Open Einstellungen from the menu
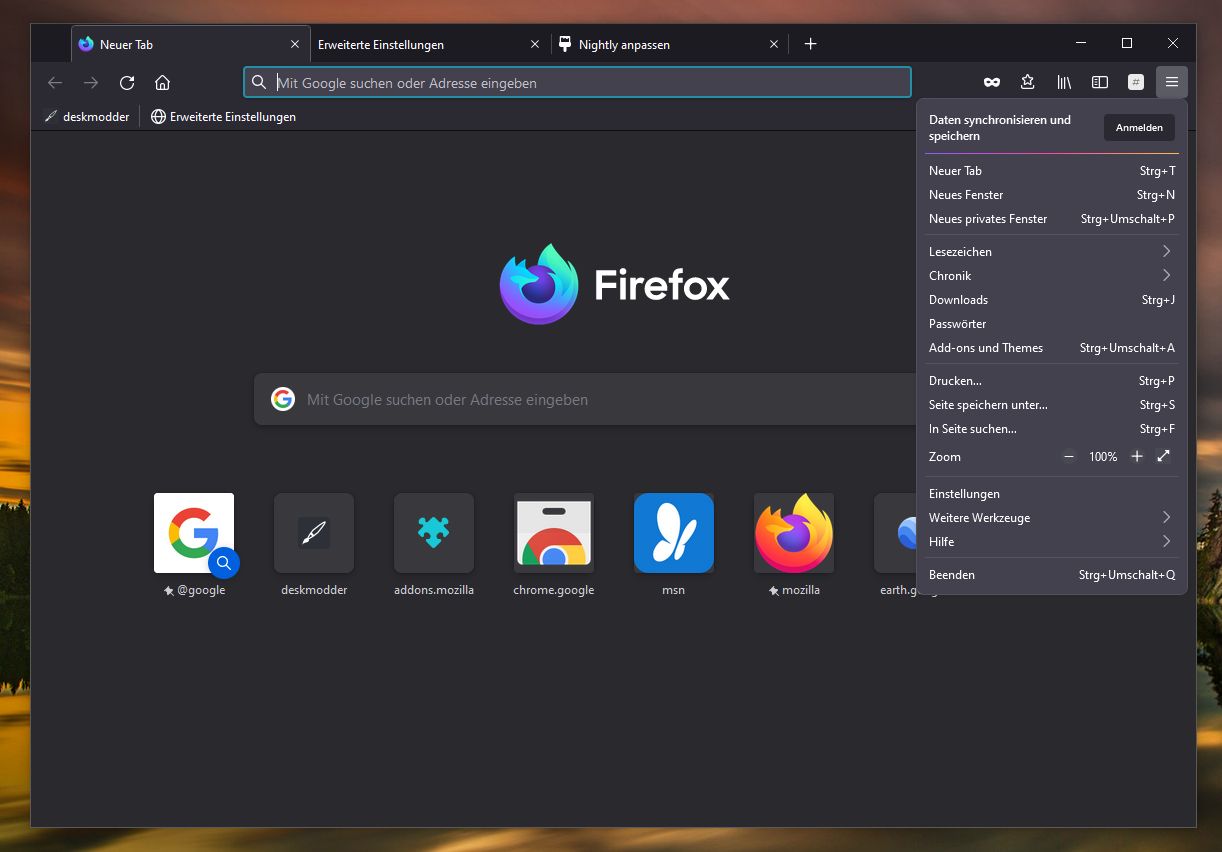 pyautogui.click(x=1051, y=494)
